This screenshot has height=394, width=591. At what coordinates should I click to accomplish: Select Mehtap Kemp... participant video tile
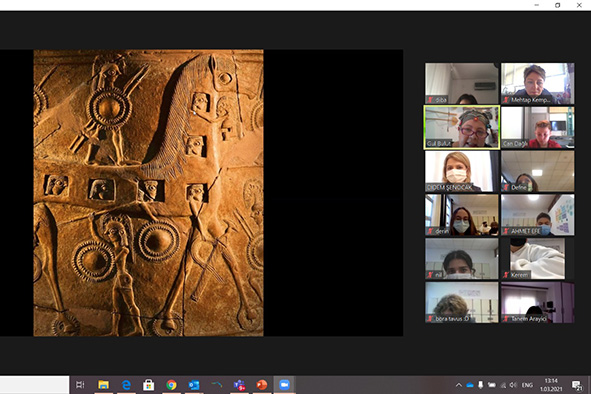coord(537,83)
